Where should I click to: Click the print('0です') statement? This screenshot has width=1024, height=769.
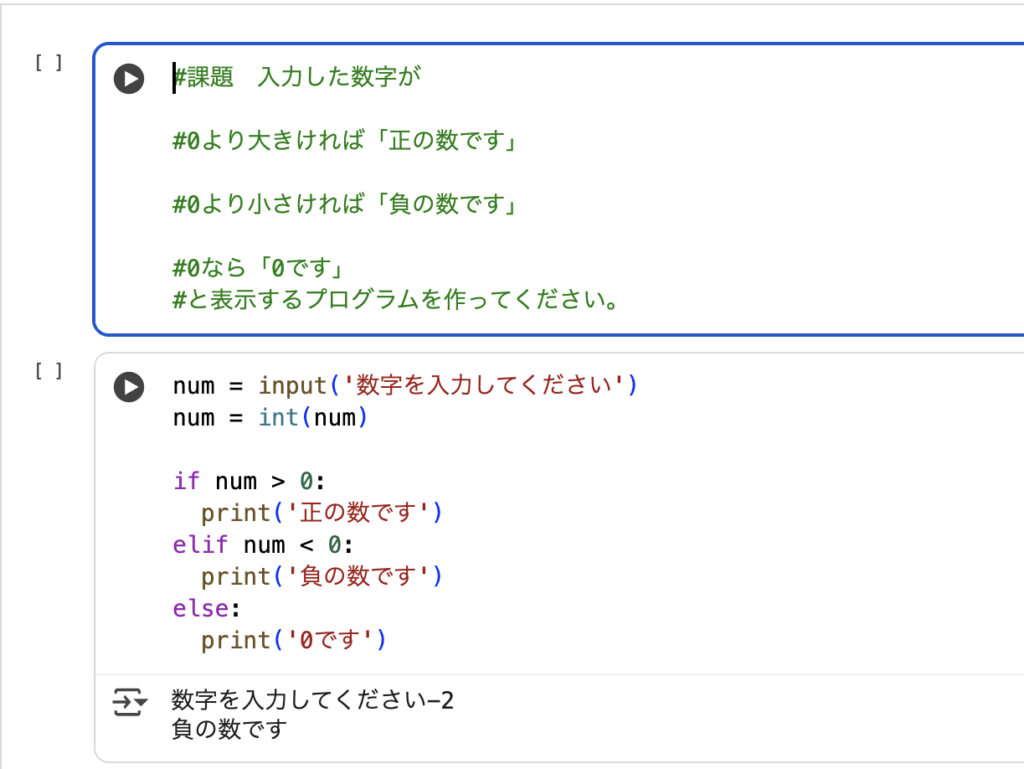click(293, 640)
